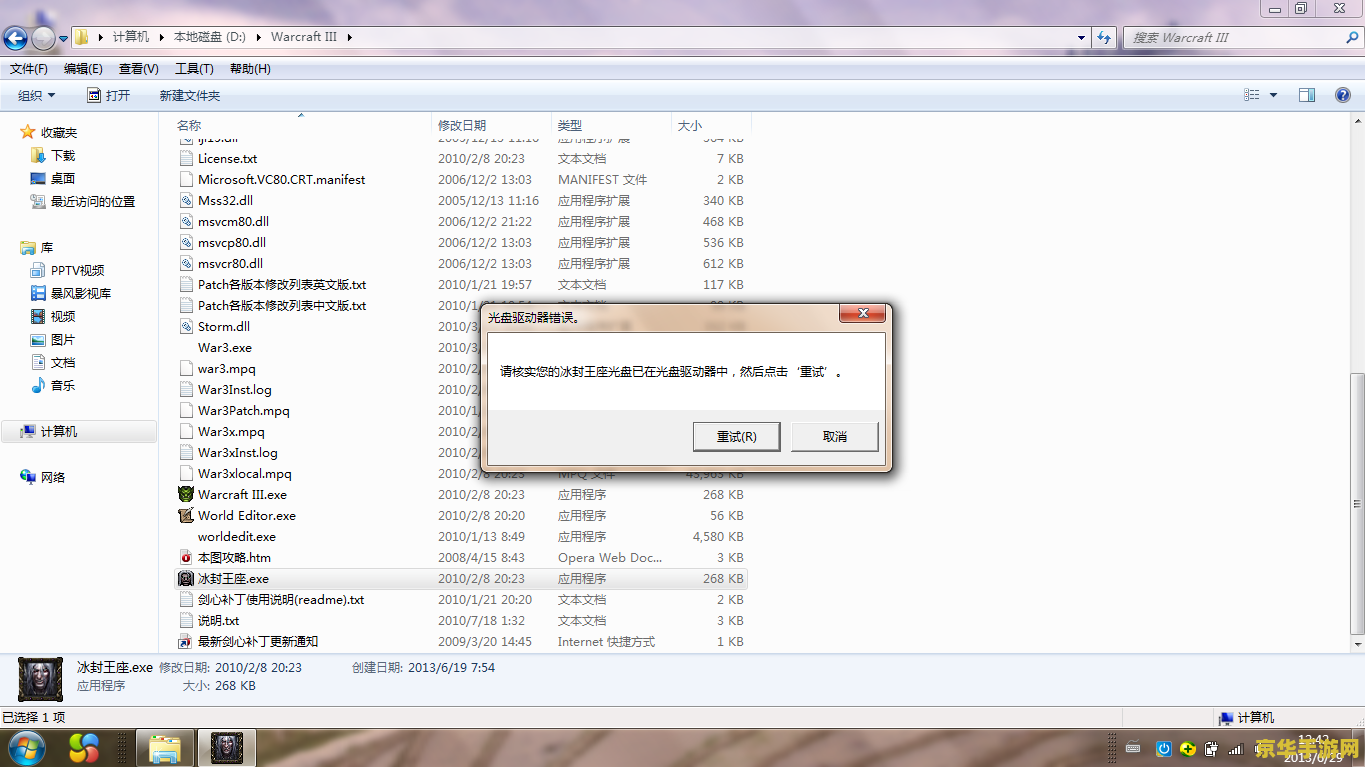The image size is (1365, 767).
Task: Click the change view icon
Action: coord(1252,95)
